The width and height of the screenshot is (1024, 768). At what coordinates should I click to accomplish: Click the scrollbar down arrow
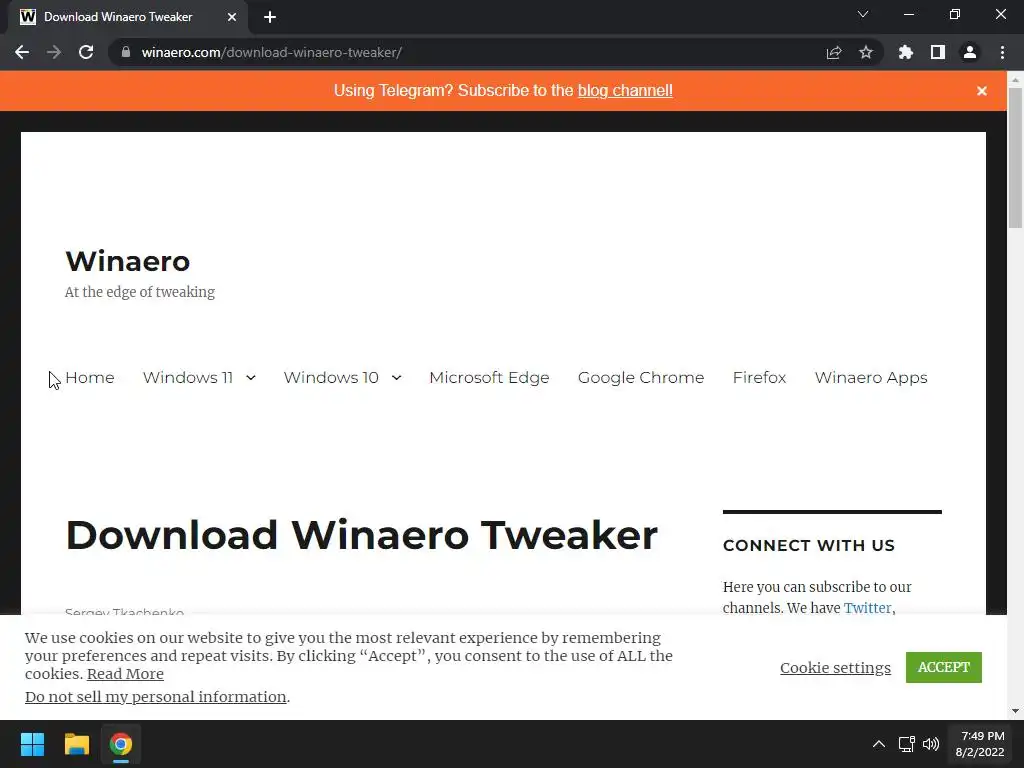point(1015,711)
